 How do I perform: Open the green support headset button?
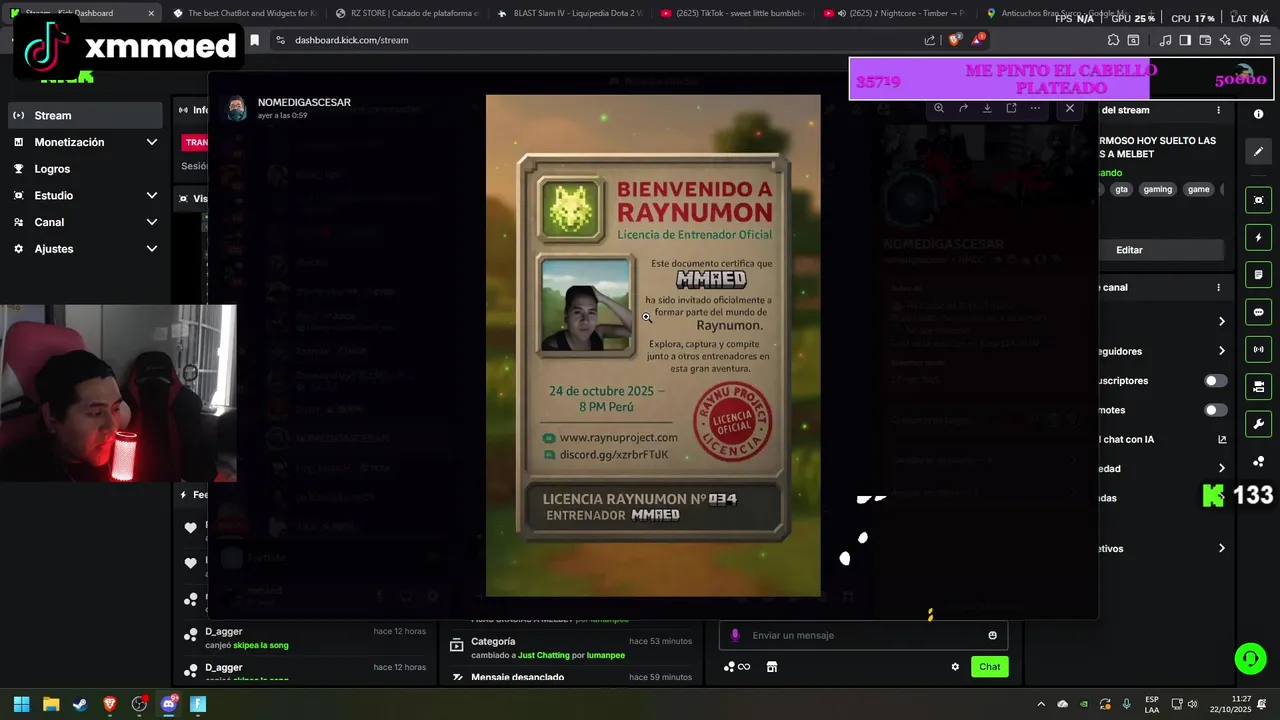1250,658
